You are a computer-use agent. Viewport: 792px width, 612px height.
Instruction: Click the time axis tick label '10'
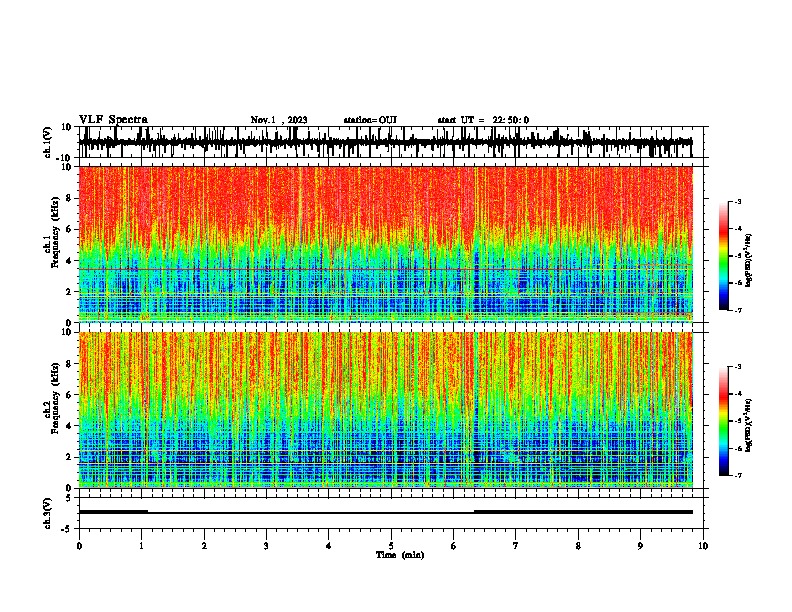pos(703,546)
